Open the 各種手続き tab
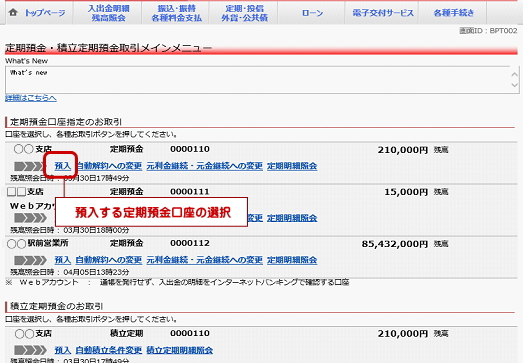The height and width of the screenshot is (363, 523). pos(453,13)
